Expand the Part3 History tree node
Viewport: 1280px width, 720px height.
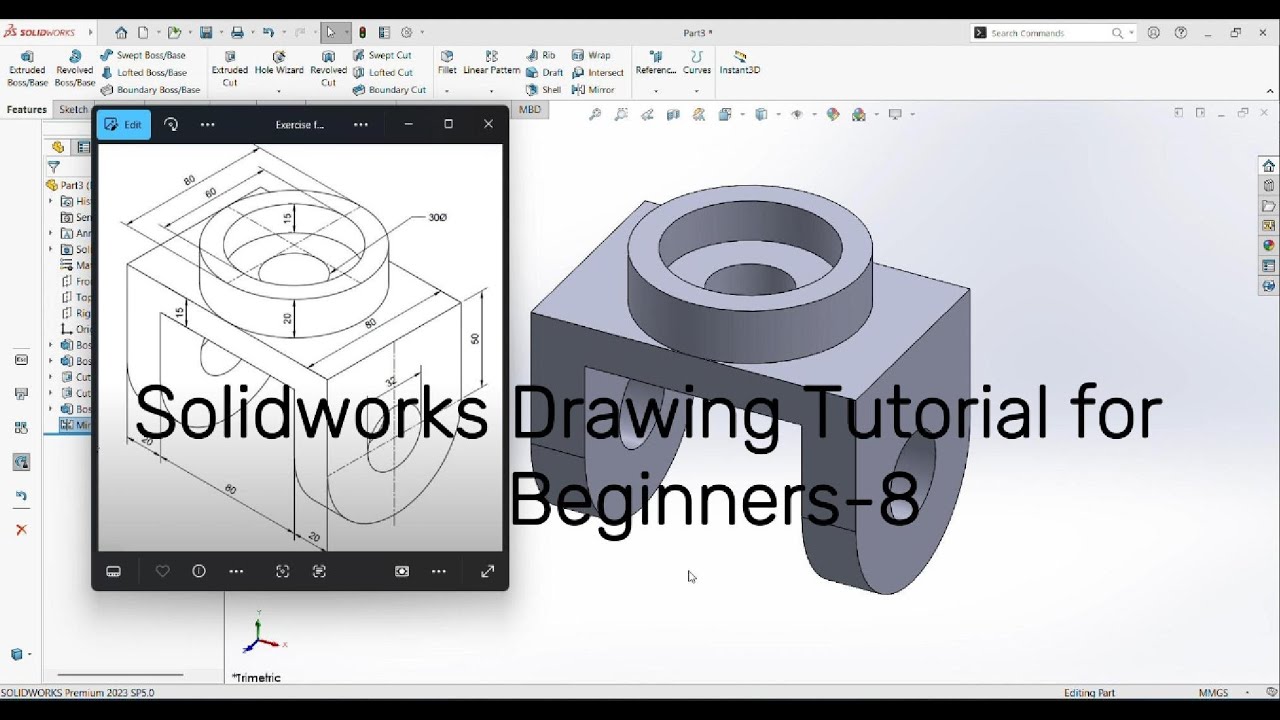(x=51, y=201)
